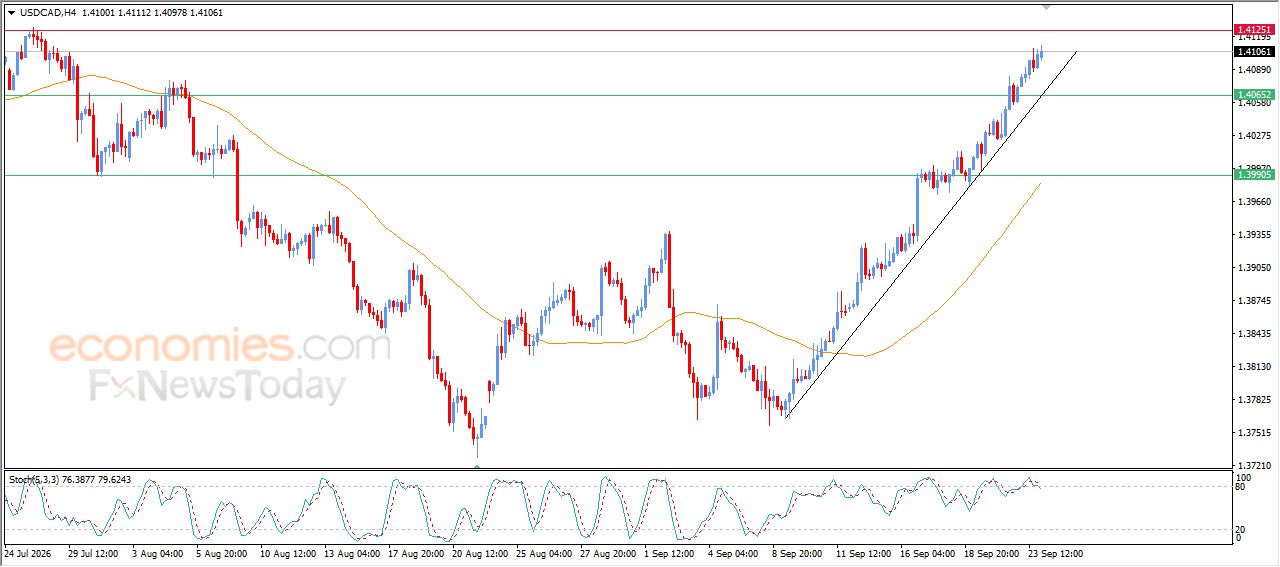Click the black current price label 1.41061
This screenshot has width=1280, height=567.
pyautogui.click(x=1254, y=52)
